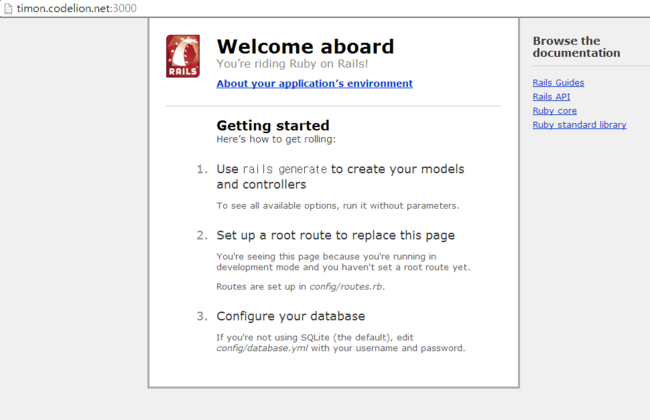Click Set up a root route heading
650x420 pixels.
pos(335,235)
